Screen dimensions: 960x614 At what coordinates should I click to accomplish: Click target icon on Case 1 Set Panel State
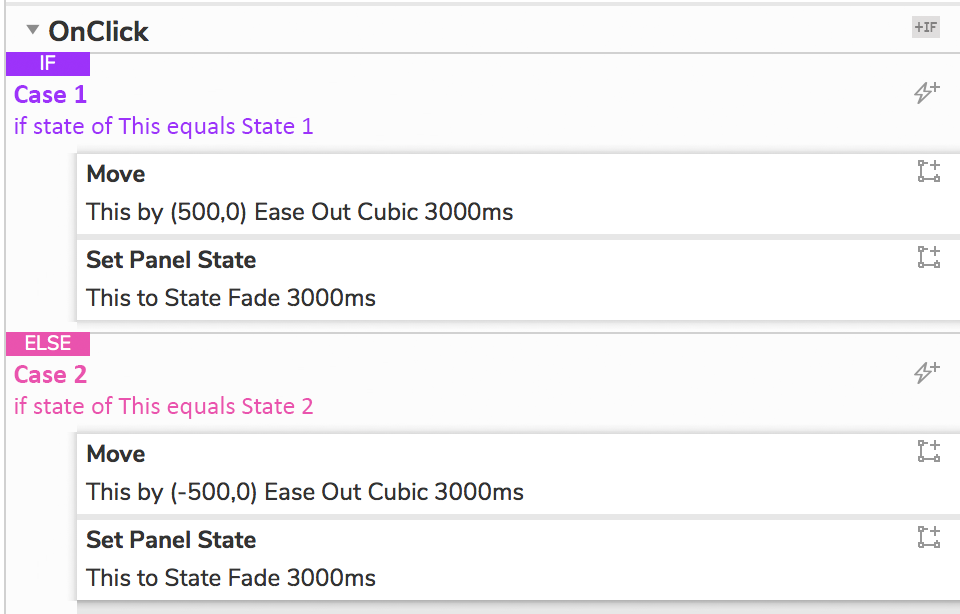pos(929,257)
